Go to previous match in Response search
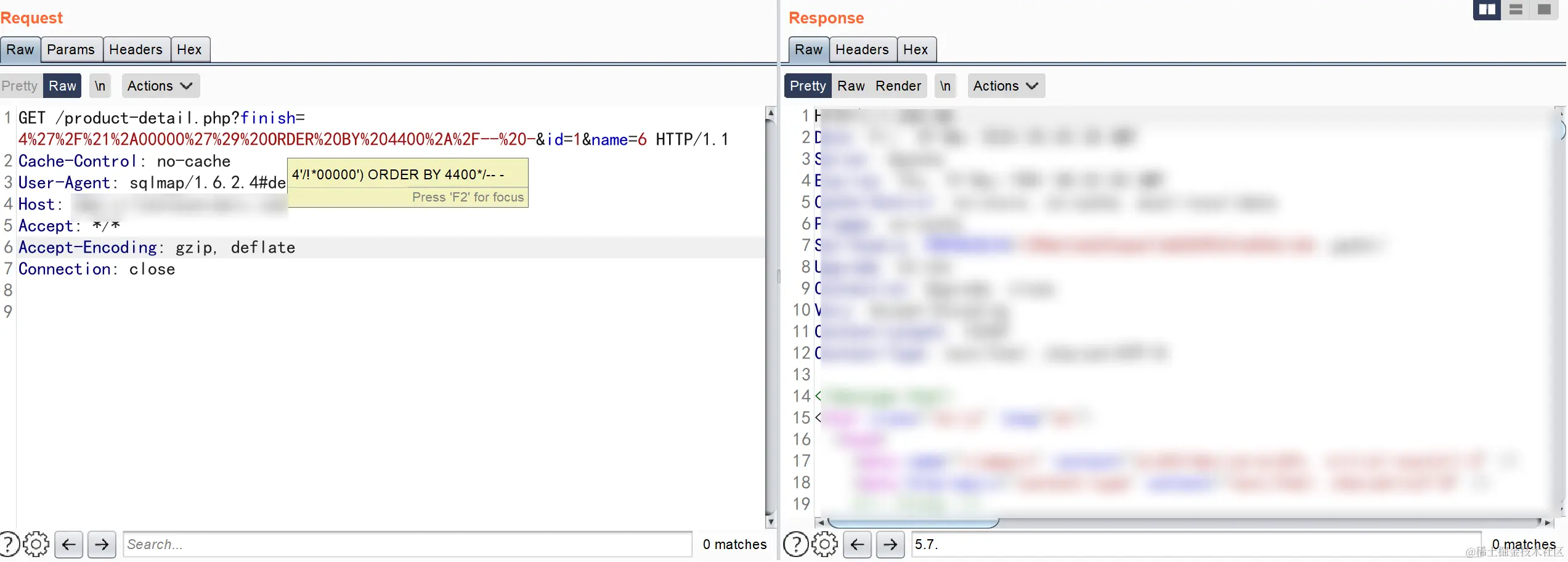Screen dimensions: 1568x562 click(x=858, y=544)
